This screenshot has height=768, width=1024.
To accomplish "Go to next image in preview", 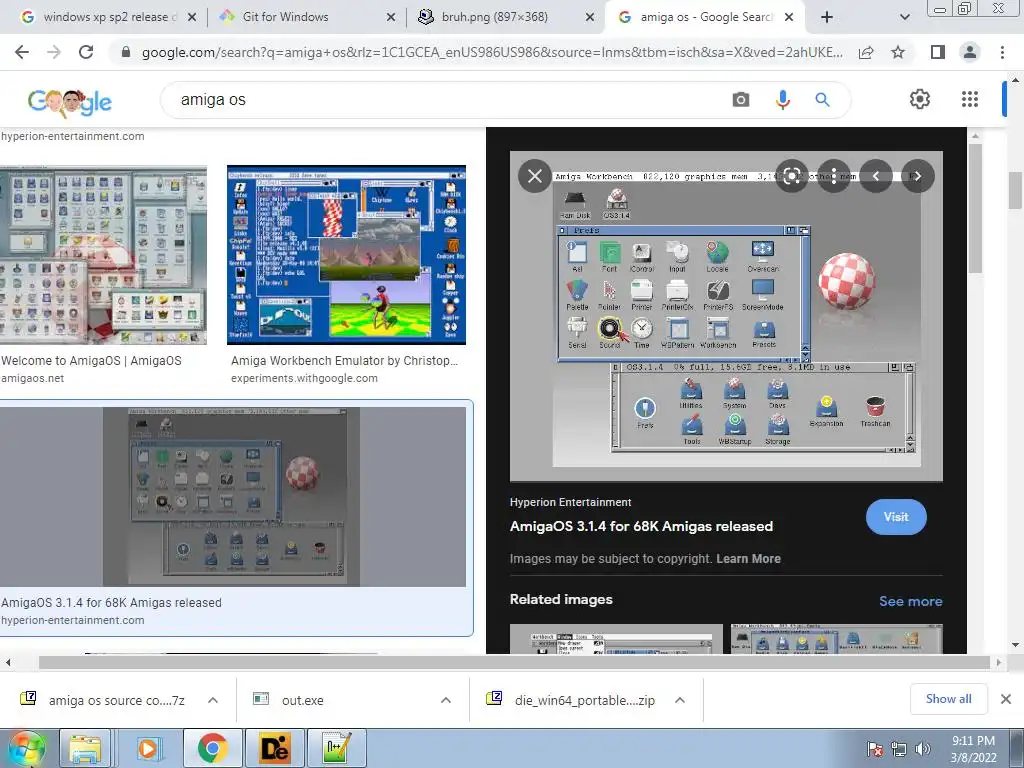I will click(x=918, y=176).
